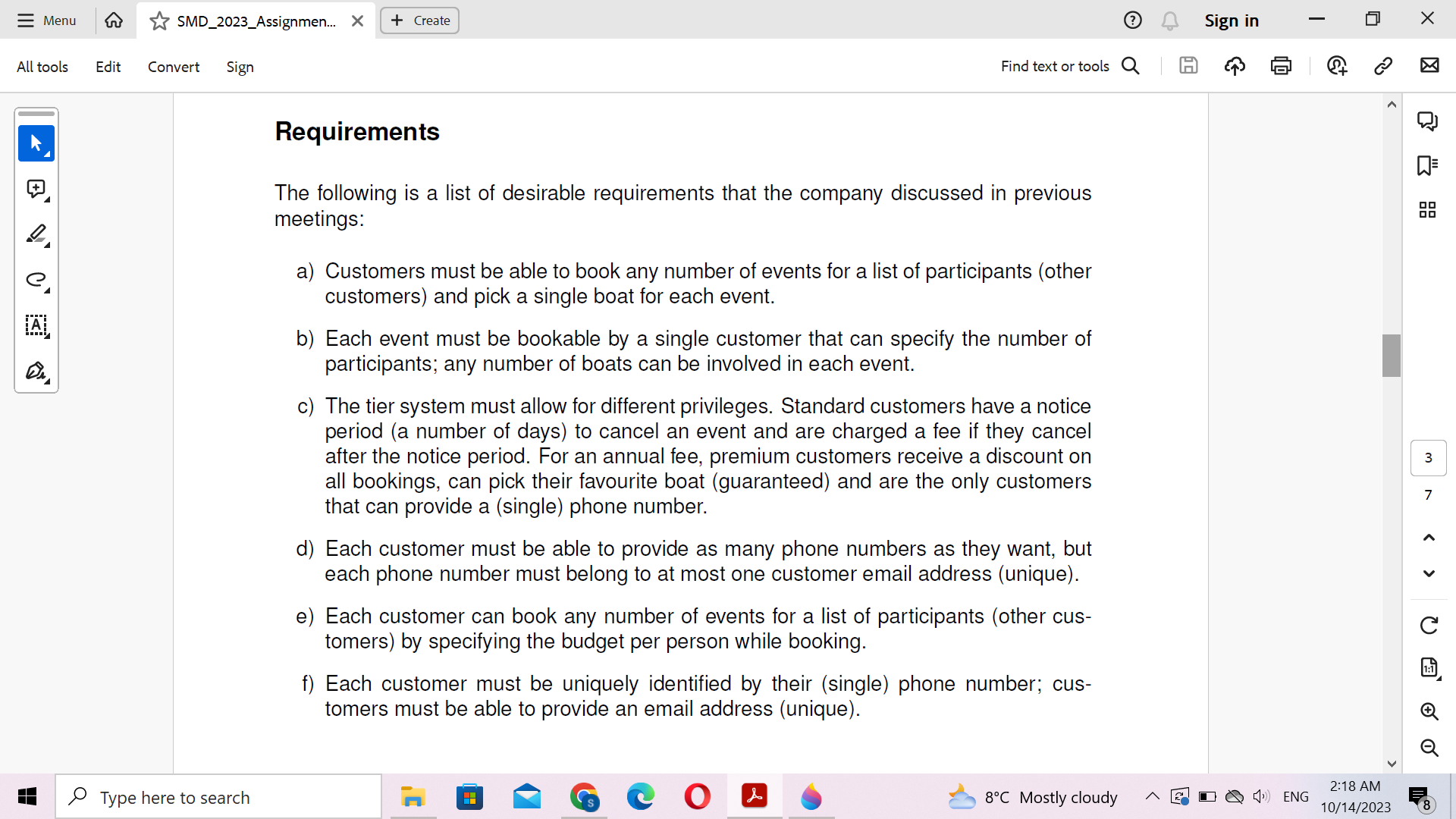Print the document via the printer icon
This screenshot has height=819, width=1456.
click(1281, 66)
